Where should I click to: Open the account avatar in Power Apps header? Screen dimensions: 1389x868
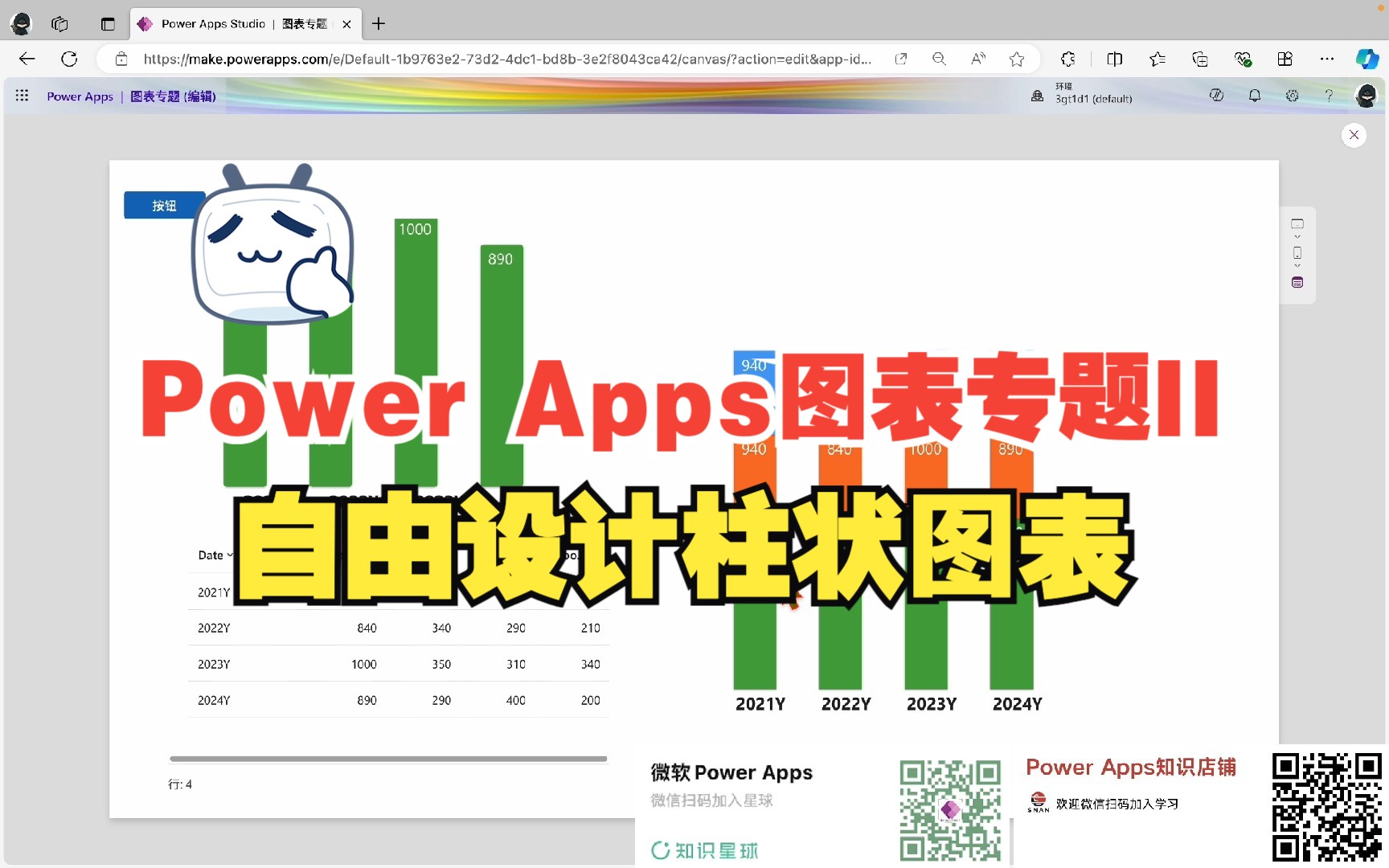coord(1366,96)
